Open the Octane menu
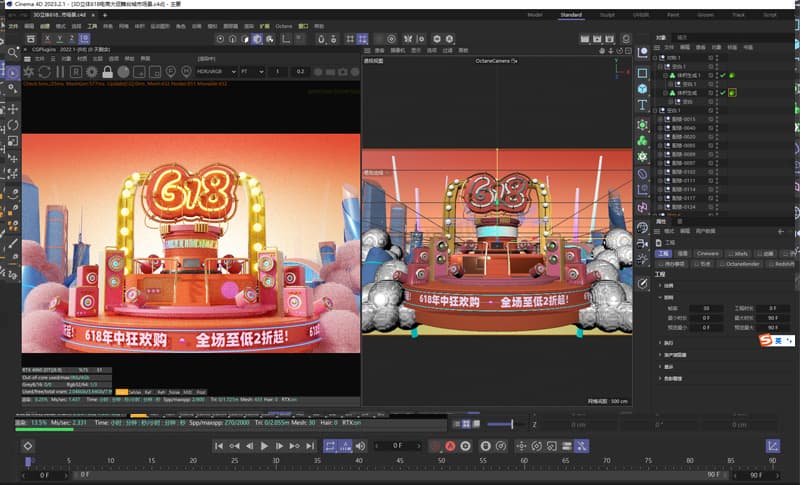This screenshot has height=485, width=800. (284, 26)
